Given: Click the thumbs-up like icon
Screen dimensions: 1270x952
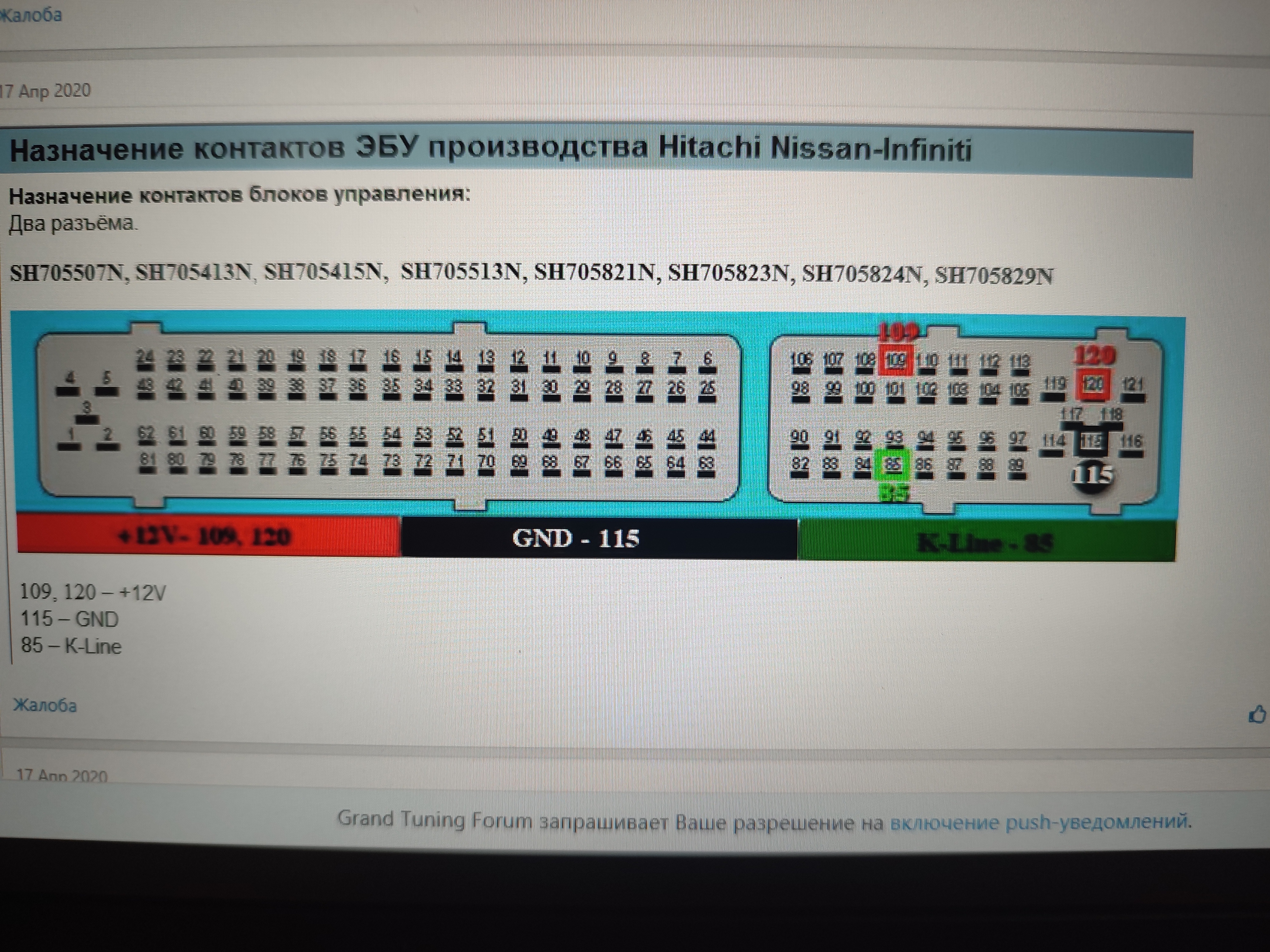Looking at the screenshot, I should (x=1257, y=714).
